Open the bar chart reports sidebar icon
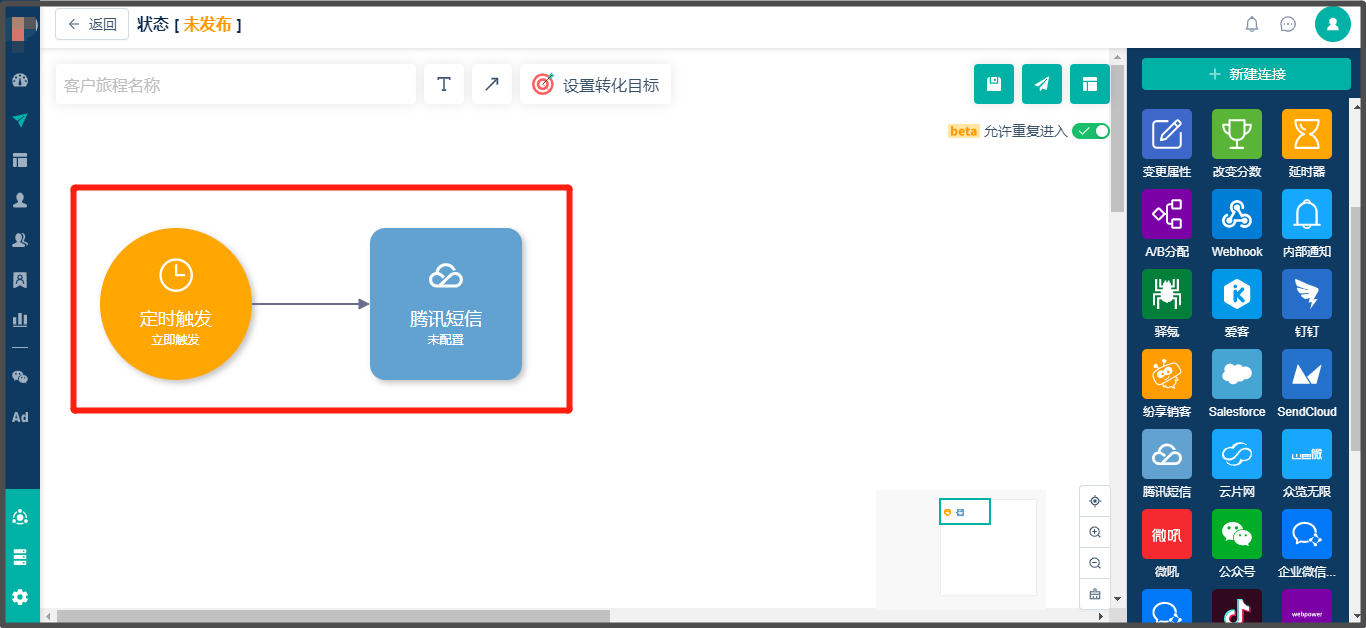Viewport: 1366px width, 628px height. (x=20, y=320)
